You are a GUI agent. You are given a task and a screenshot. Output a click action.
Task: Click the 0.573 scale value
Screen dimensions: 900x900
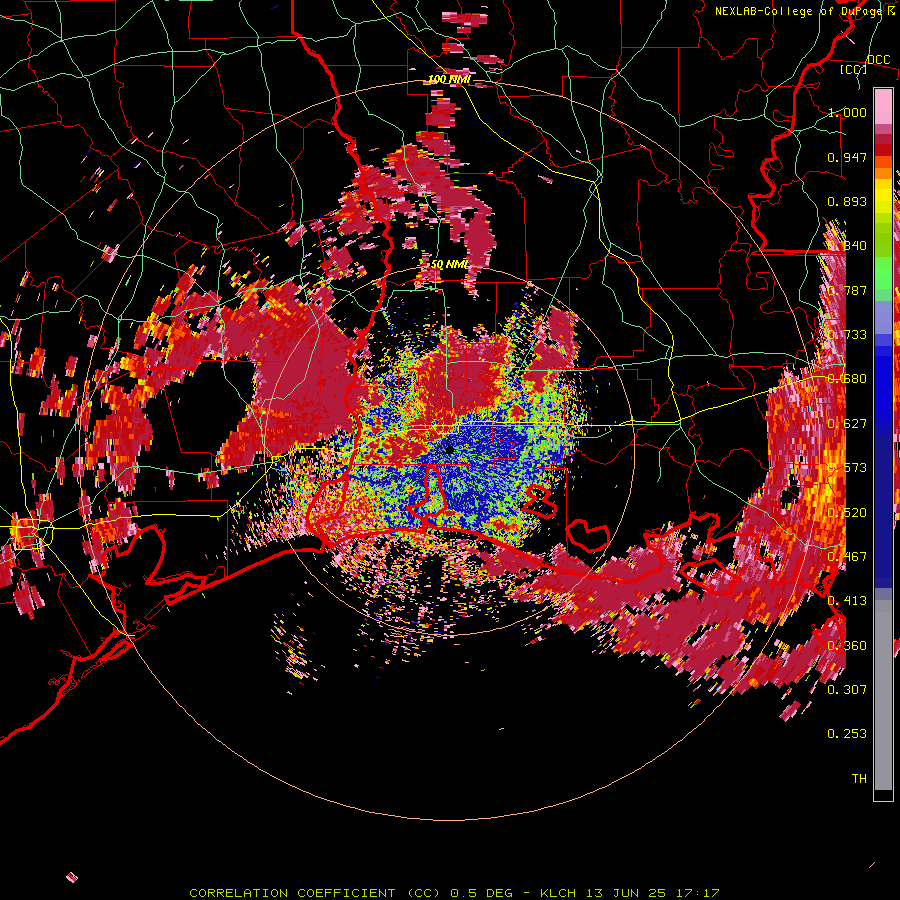click(x=847, y=468)
